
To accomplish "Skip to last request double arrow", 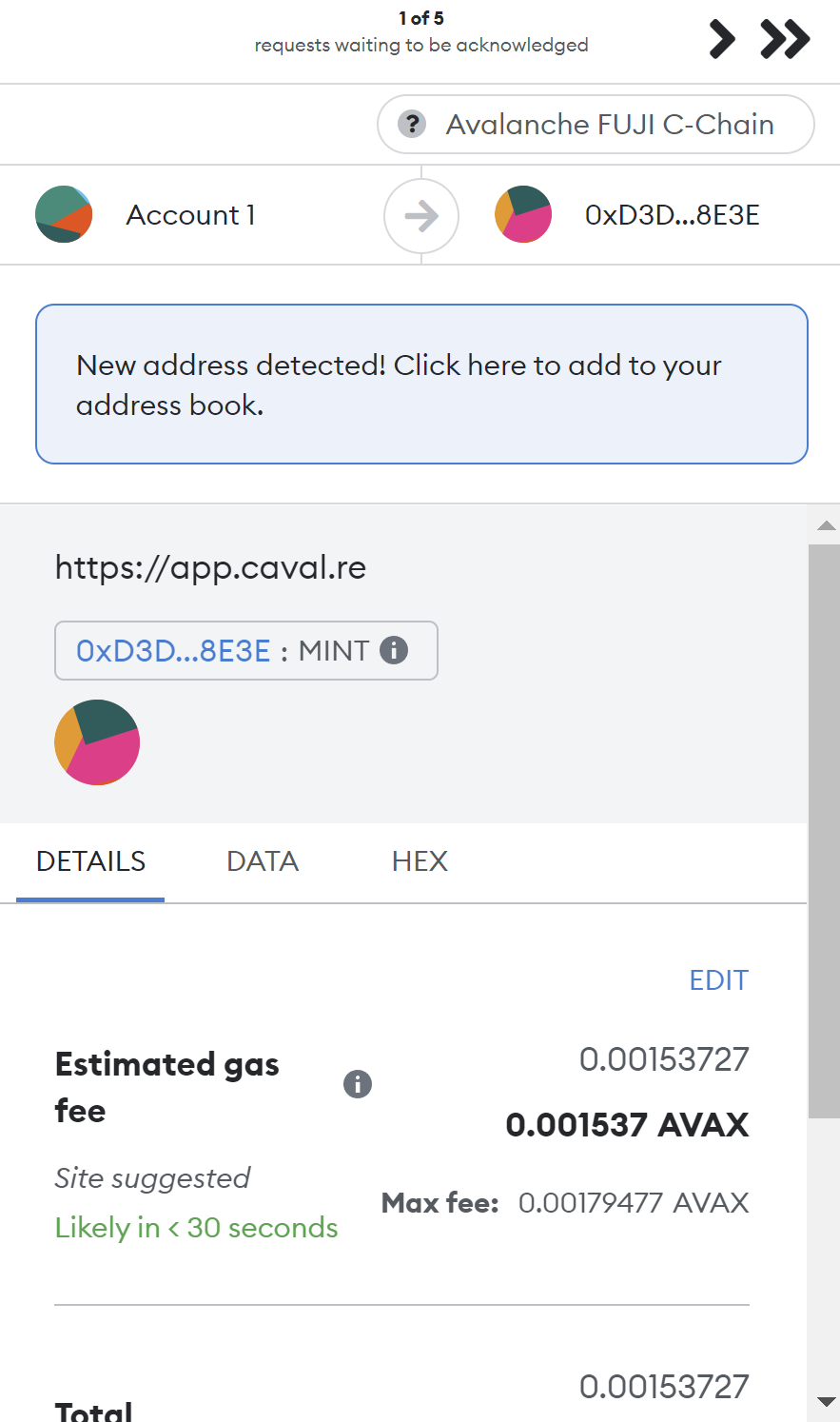I will (x=785, y=39).
